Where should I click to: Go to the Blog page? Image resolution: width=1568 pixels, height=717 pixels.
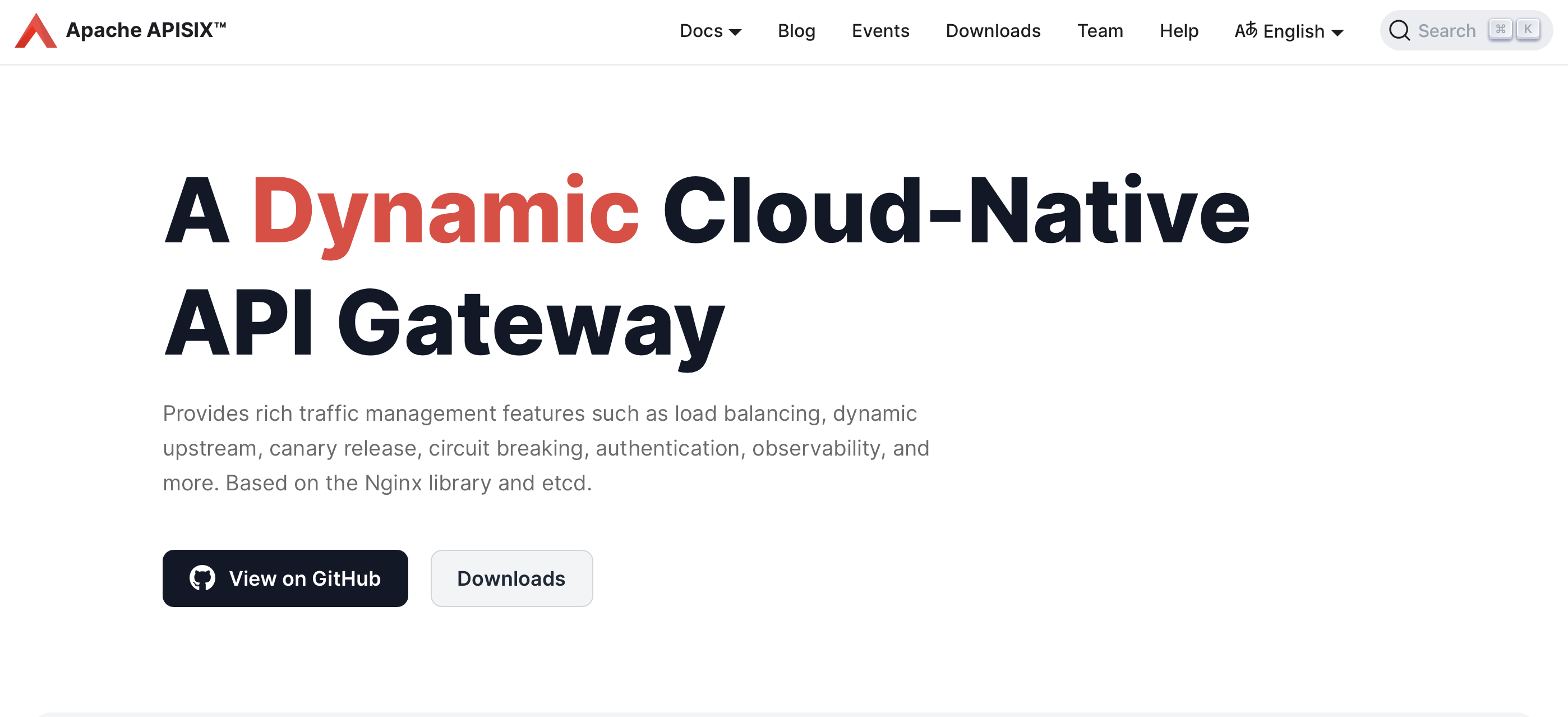pos(796,30)
